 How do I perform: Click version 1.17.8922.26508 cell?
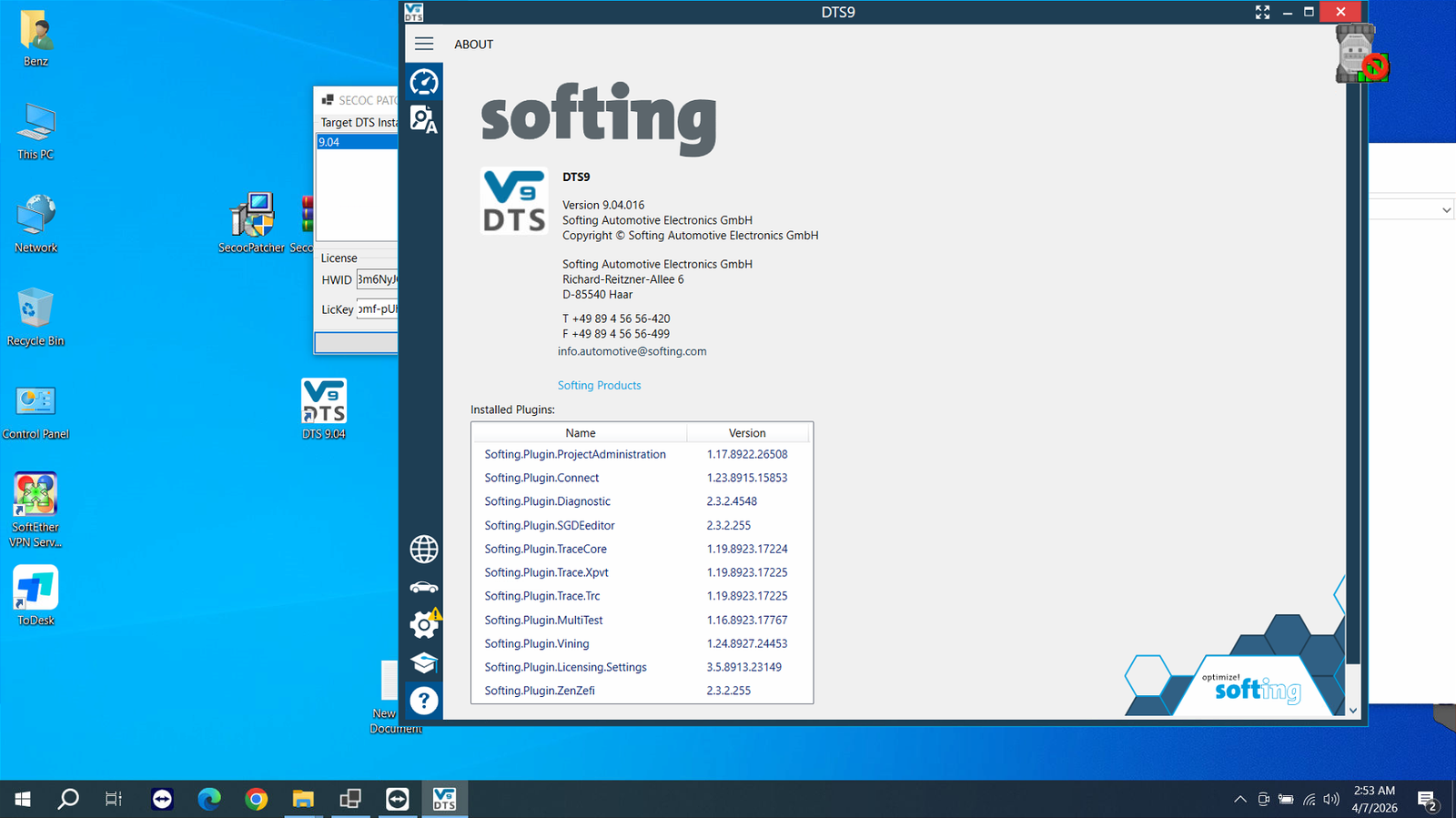[747, 454]
